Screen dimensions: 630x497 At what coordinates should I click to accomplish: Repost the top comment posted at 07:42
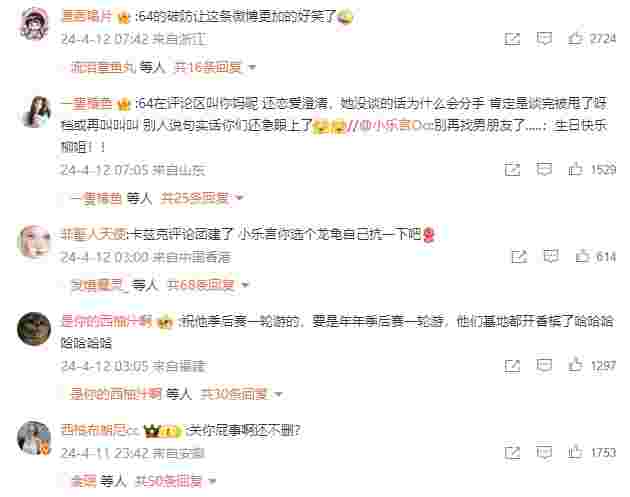coord(512,39)
